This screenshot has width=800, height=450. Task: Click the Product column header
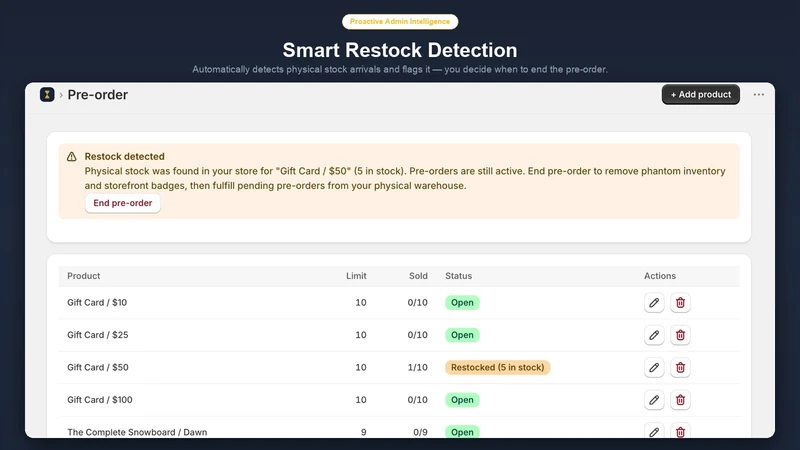click(x=84, y=276)
